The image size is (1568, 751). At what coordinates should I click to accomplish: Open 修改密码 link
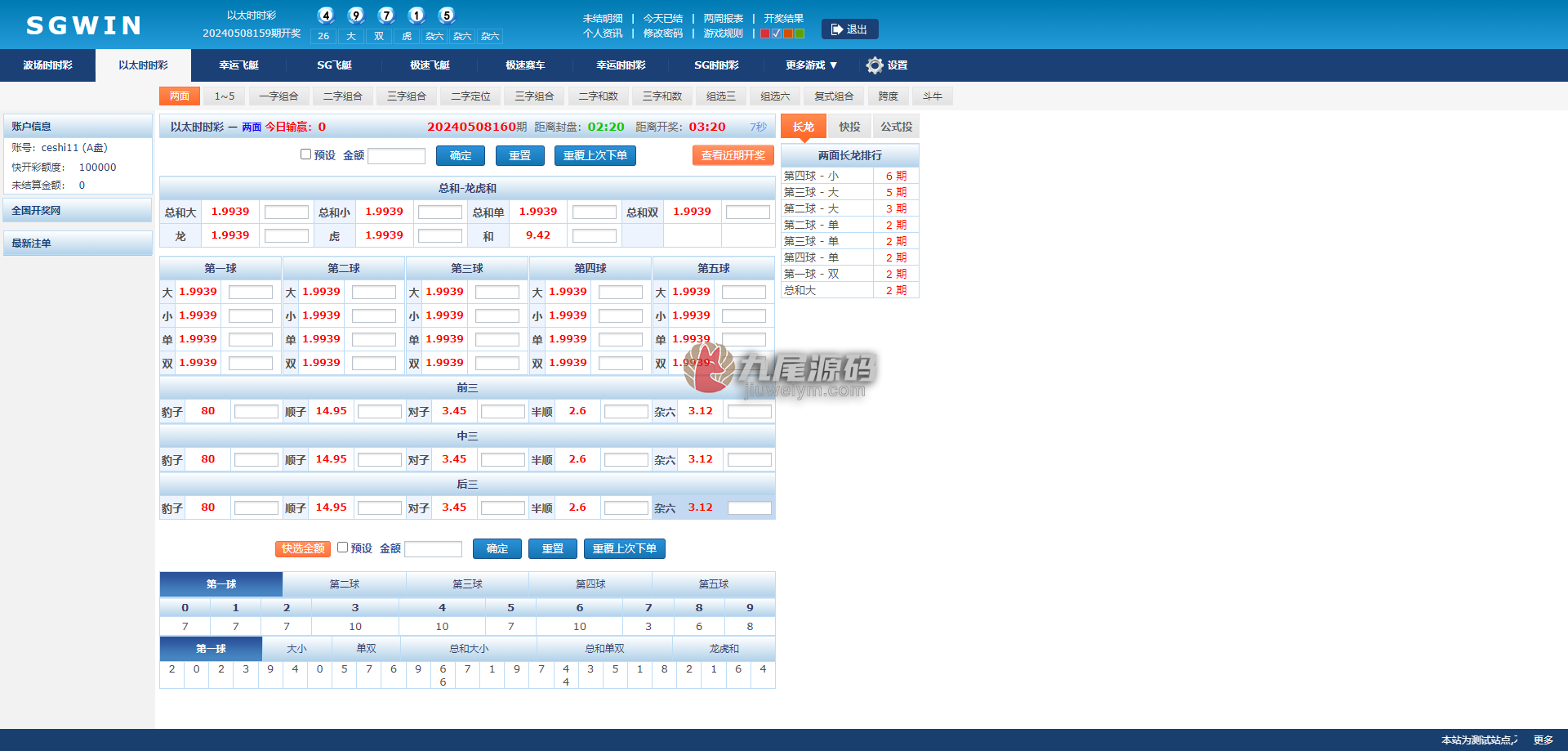click(x=663, y=34)
